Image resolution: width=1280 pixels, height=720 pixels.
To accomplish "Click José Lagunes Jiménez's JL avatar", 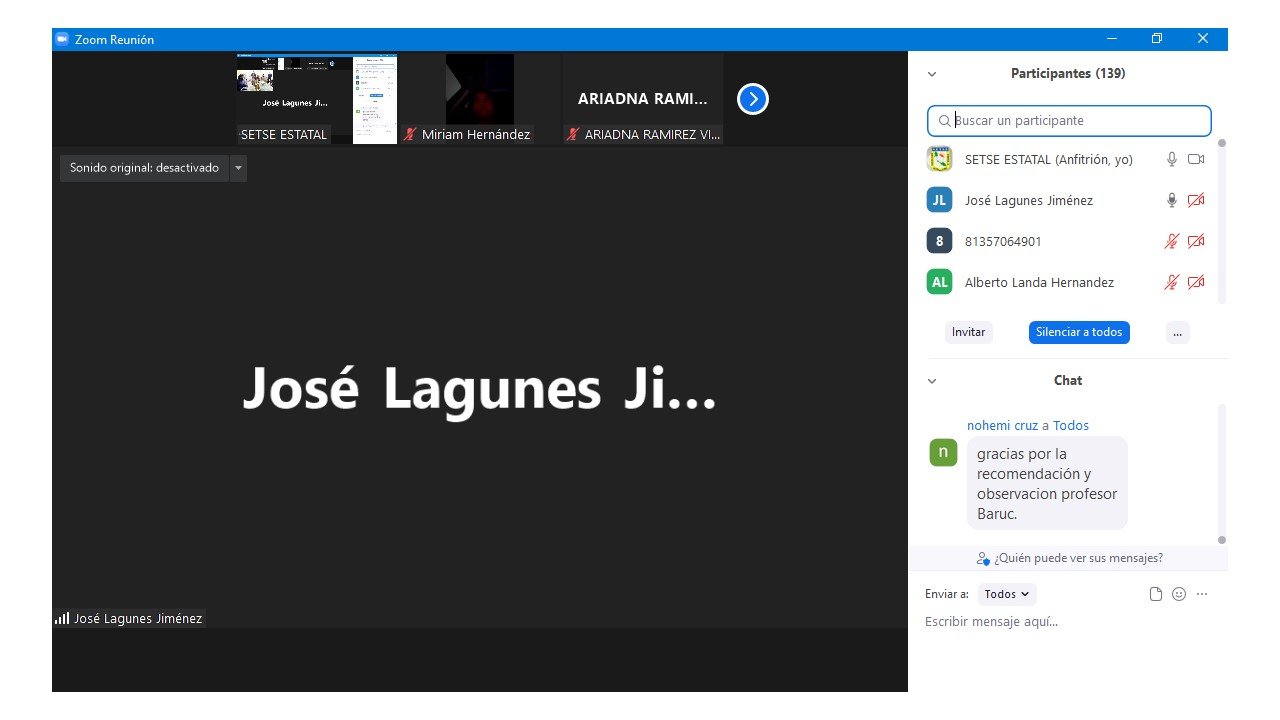I will (939, 200).
